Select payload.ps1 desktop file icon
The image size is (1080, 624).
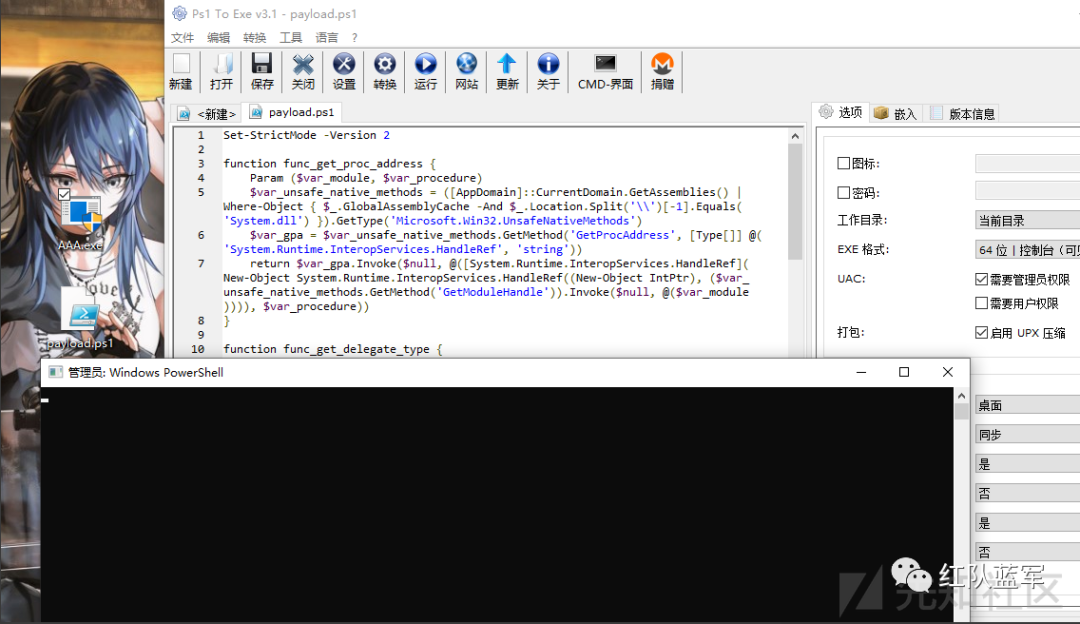click(x=81, y=318)
